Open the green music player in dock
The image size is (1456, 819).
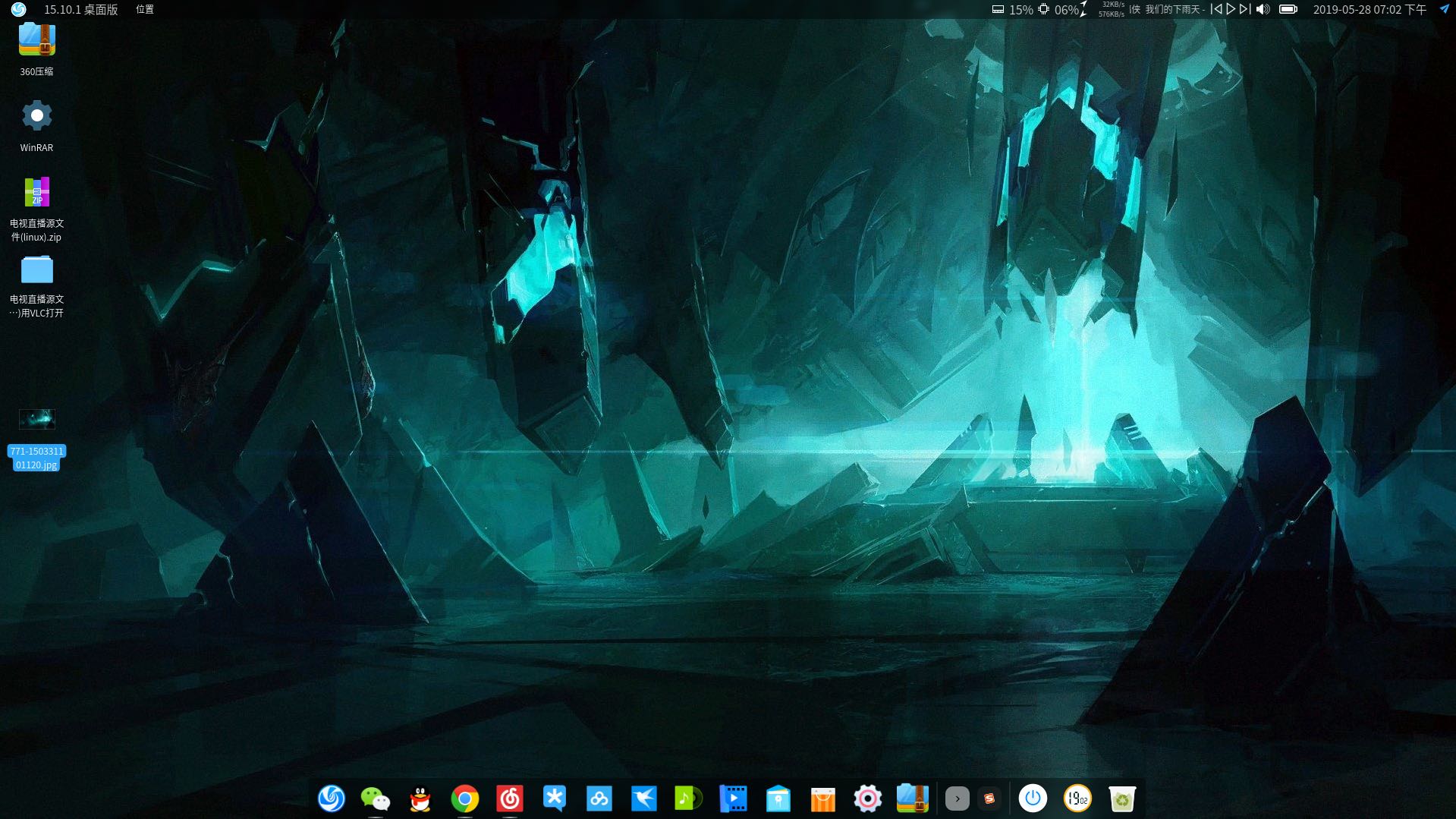point(689,799)
